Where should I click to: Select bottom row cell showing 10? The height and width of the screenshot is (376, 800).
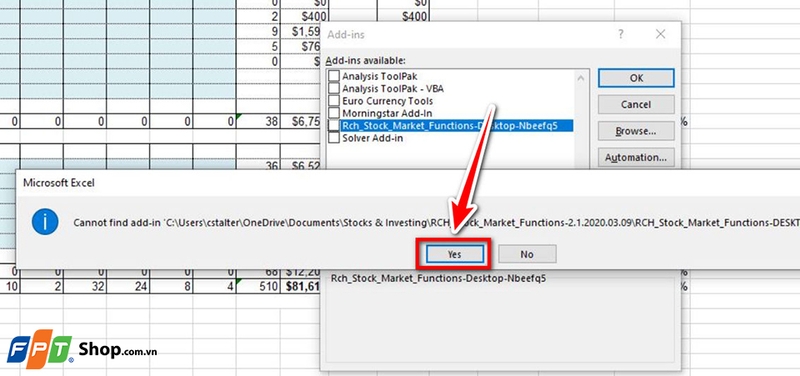(10, 287)
